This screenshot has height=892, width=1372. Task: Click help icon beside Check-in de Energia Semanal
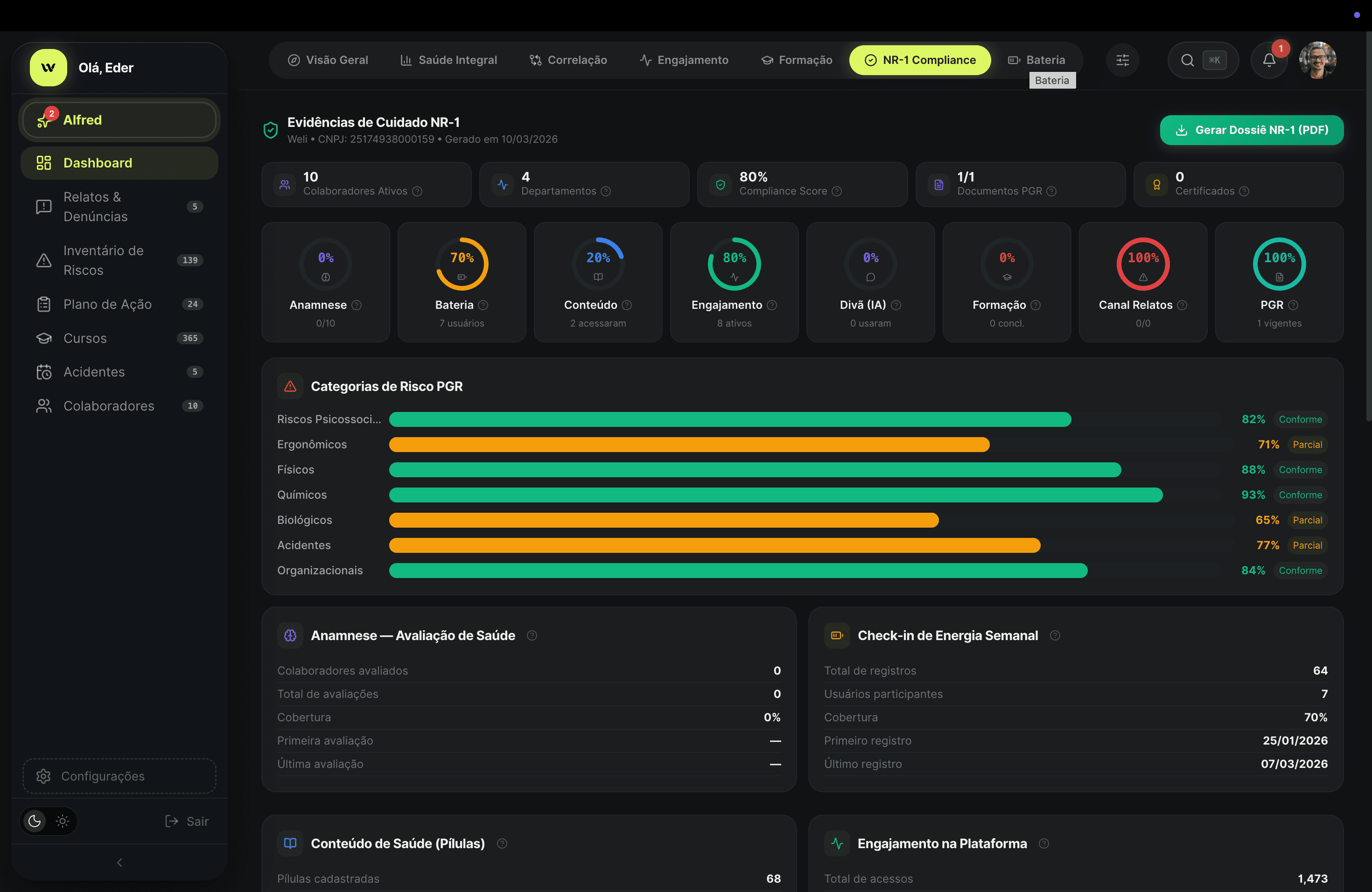click(1055, 635)
